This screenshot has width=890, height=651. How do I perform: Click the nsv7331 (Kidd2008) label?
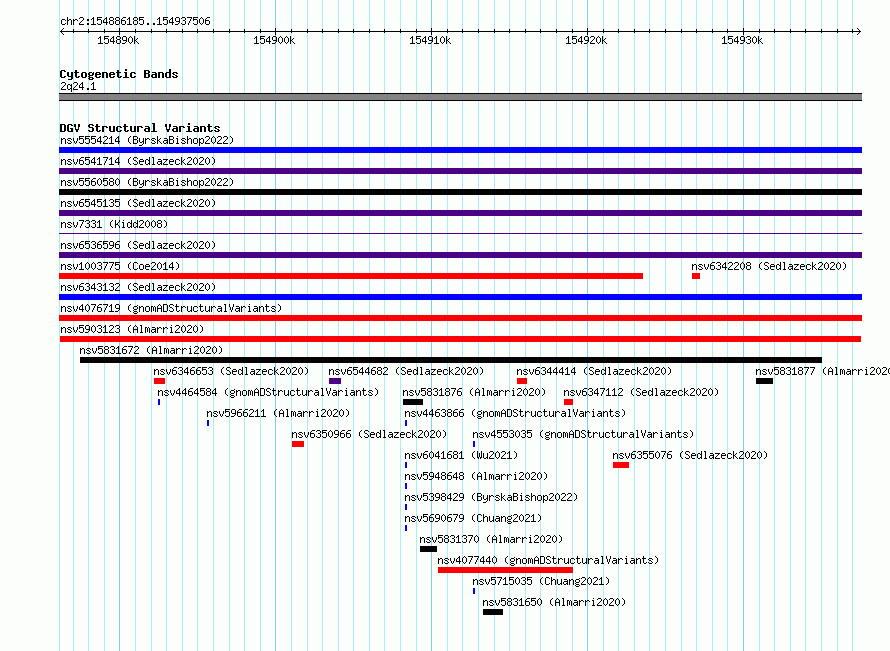(114, 224)
